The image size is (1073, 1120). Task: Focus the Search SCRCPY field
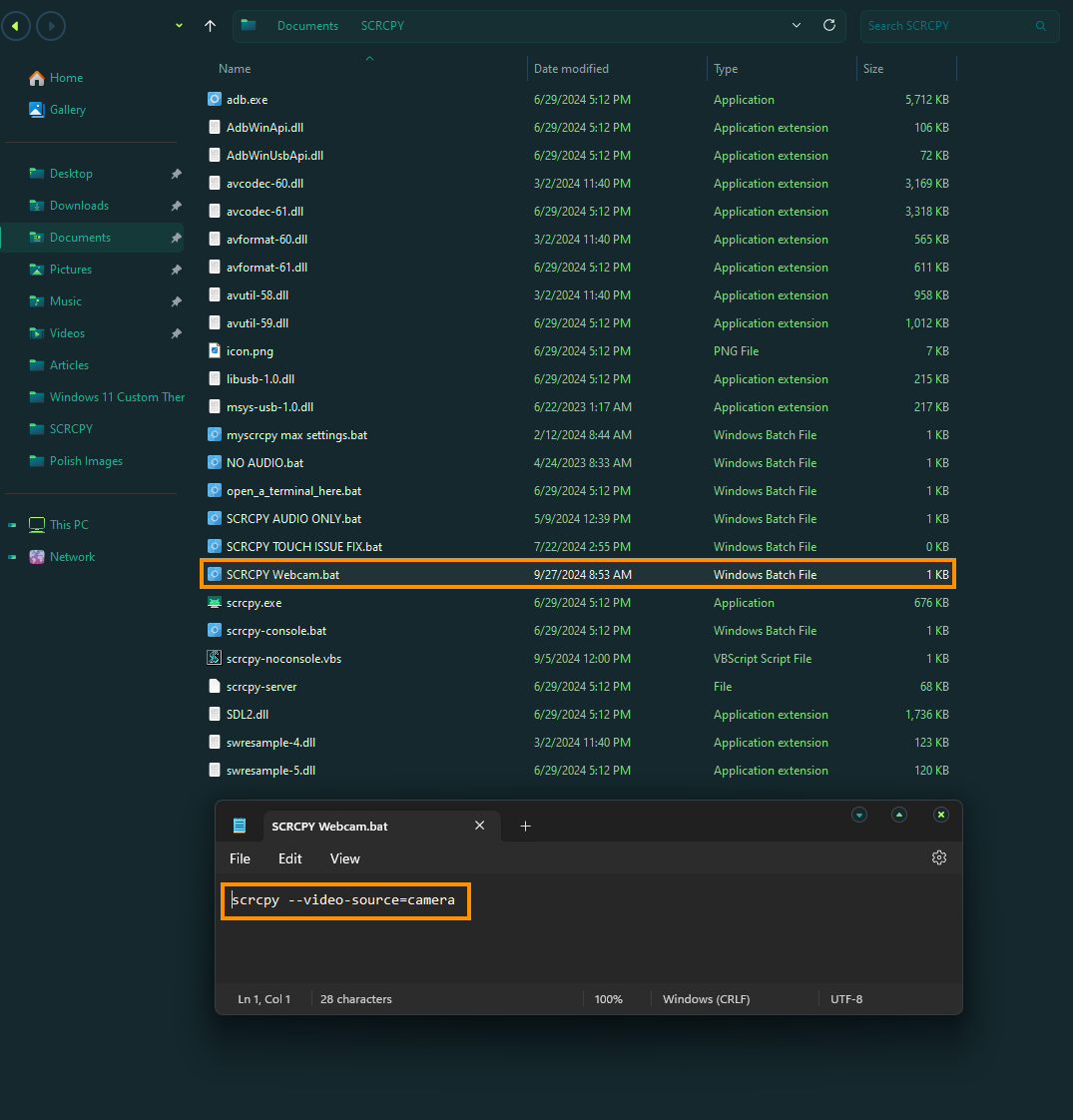tap(959, 26)
